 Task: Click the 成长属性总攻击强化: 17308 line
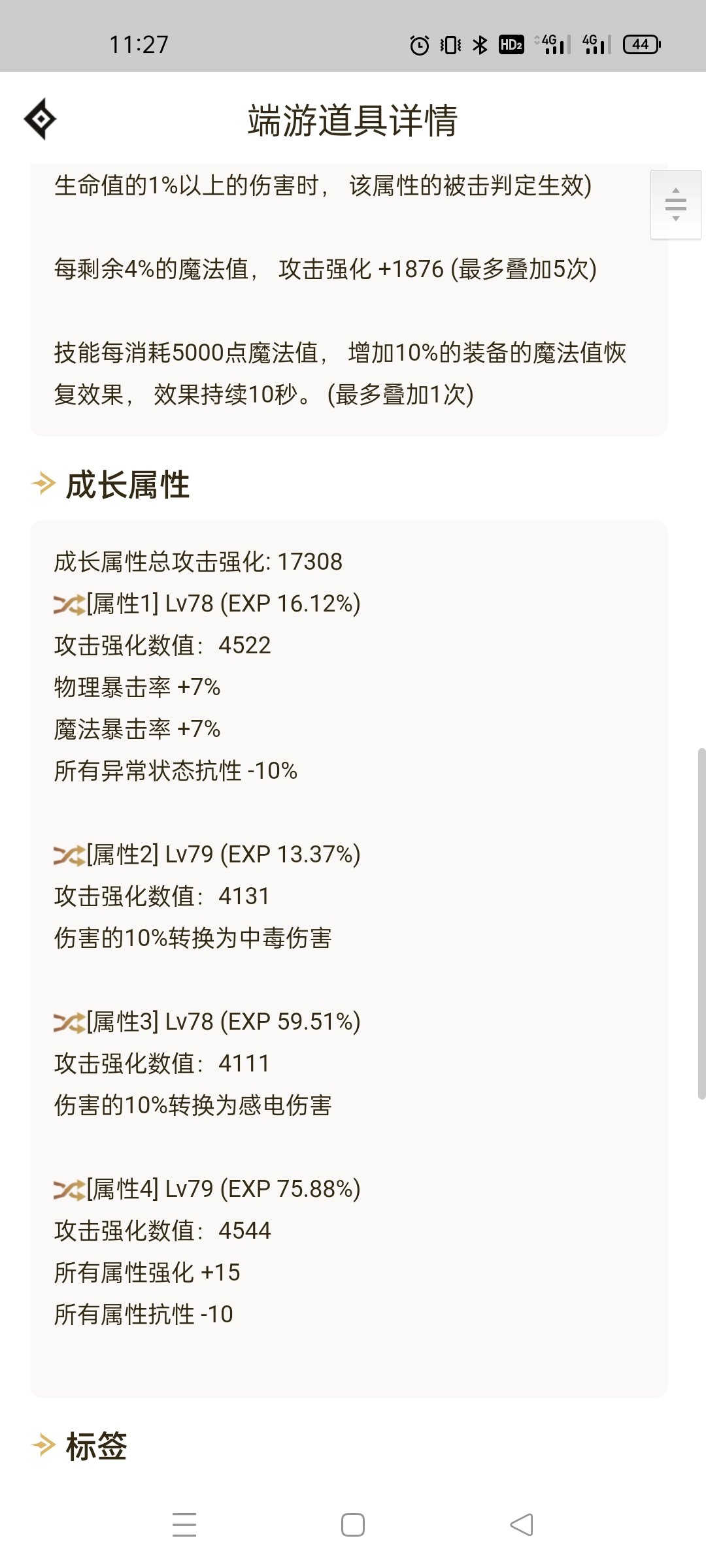(x=198, y=562)
